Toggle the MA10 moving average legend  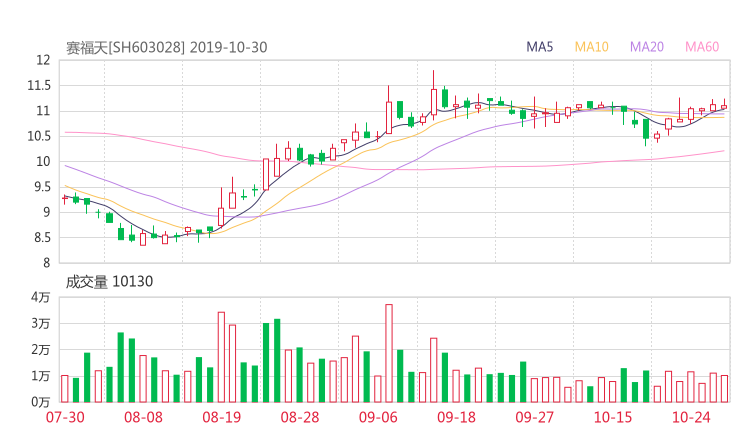tap(592, 47)
